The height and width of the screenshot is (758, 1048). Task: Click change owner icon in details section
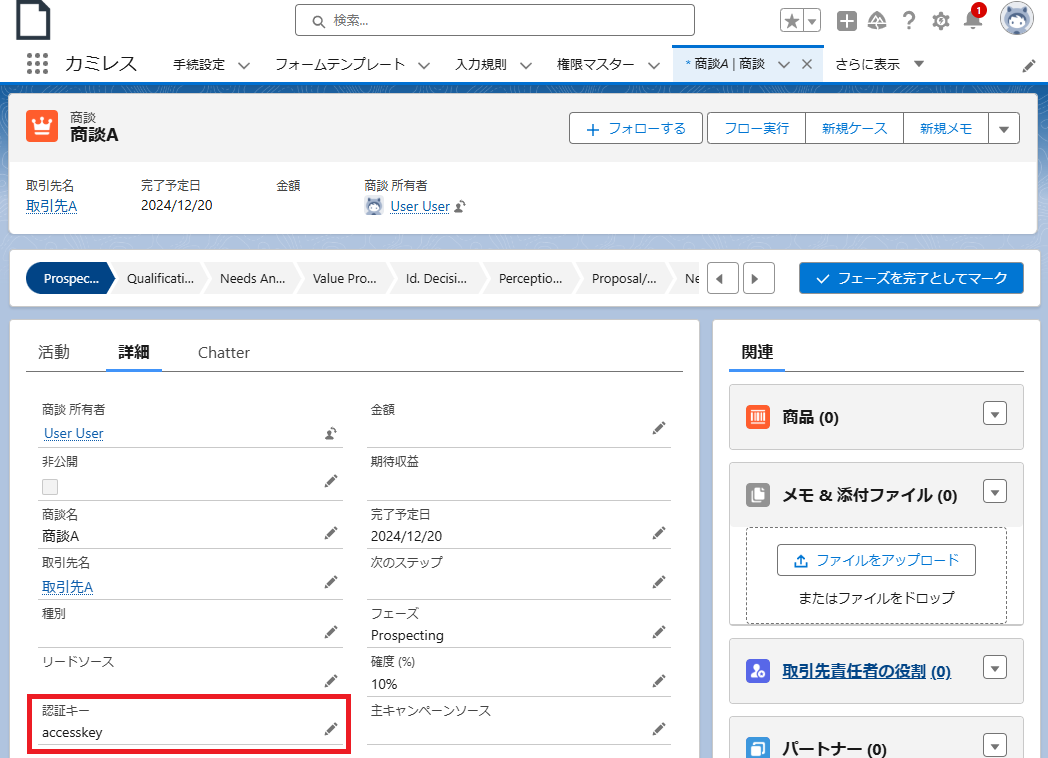(331, 434)
